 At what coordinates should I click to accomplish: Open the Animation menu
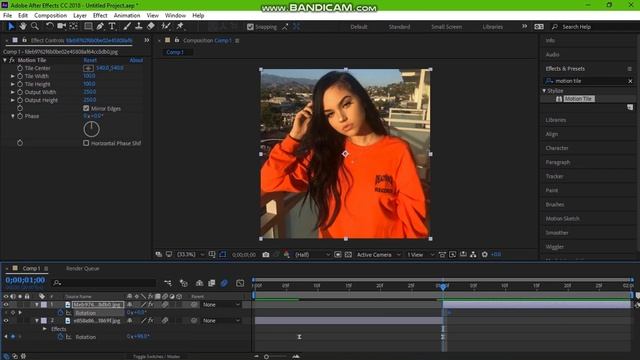click(127, 16)
